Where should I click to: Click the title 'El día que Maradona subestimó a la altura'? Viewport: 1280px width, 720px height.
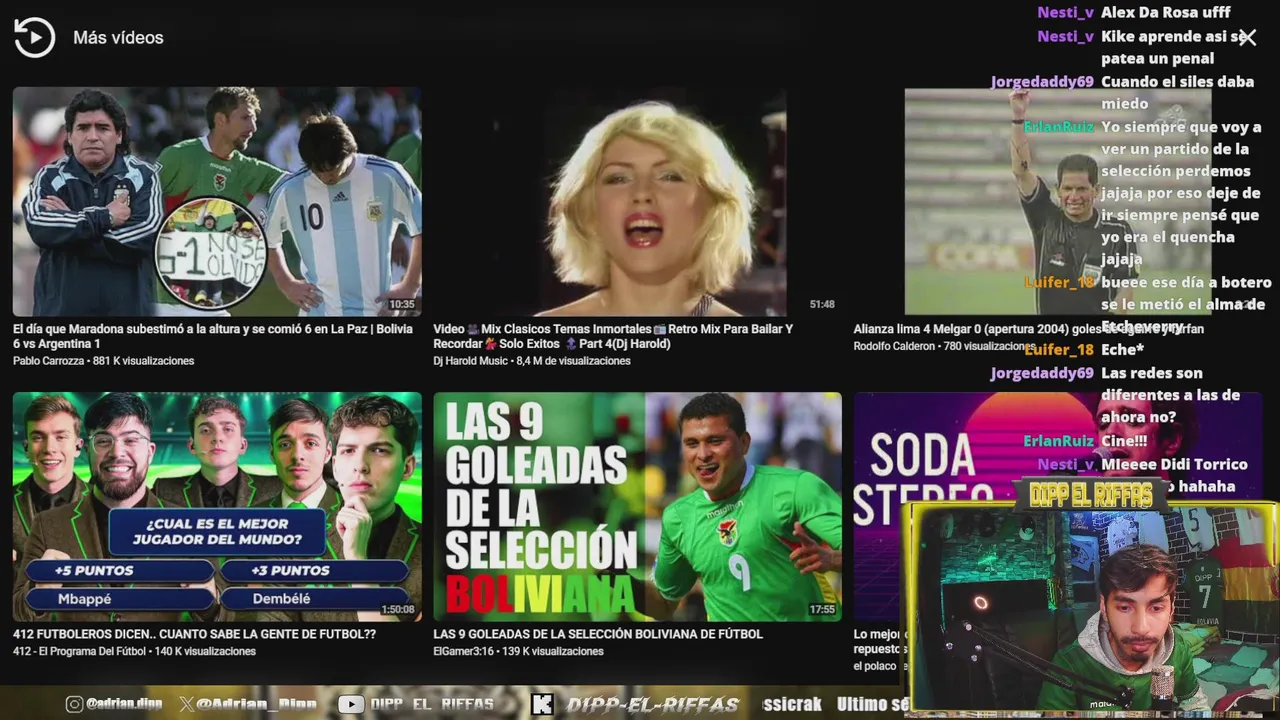212,336
